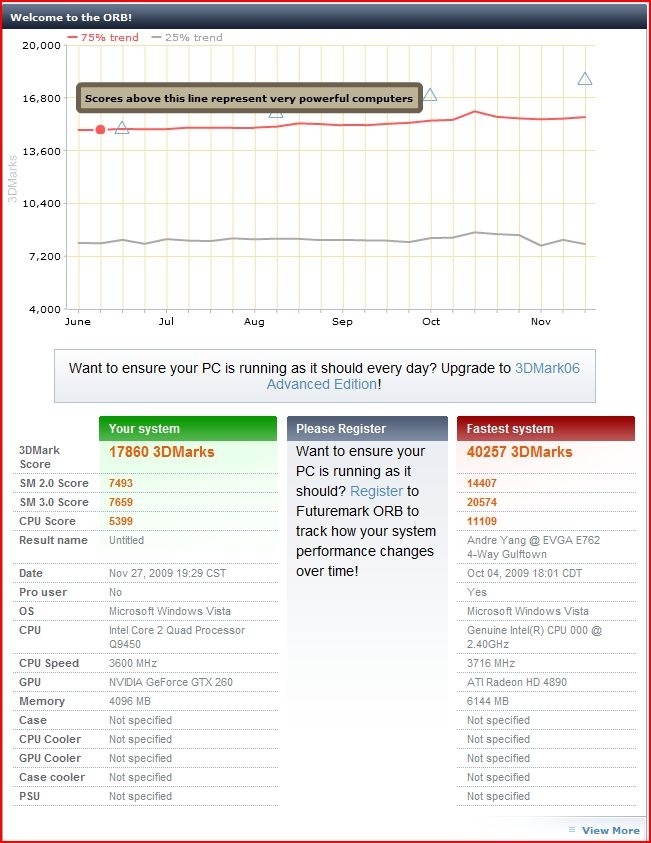The width and height of the screenshot is (651, 843).
Task: Click the triangle marker in mid-June on chart
Action: coord(122,128)
